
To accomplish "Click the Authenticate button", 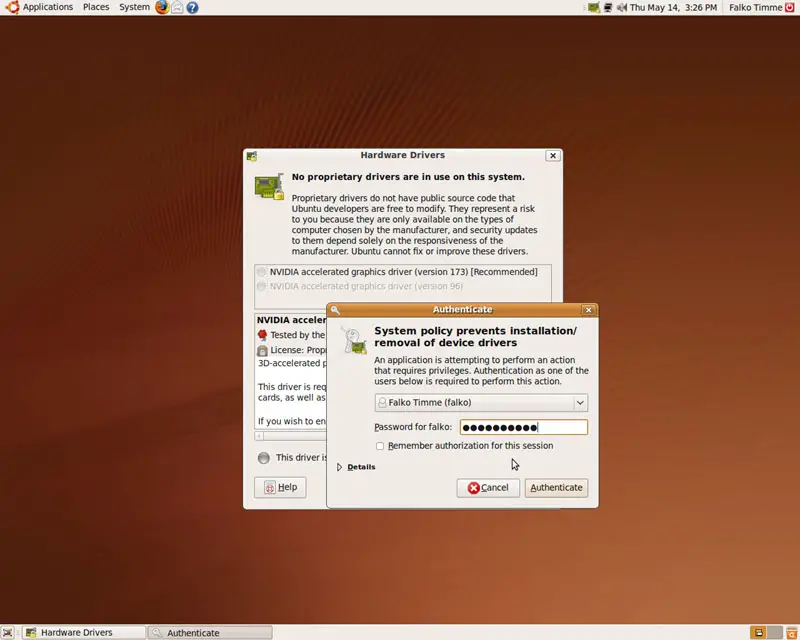I will click(556, 488).
